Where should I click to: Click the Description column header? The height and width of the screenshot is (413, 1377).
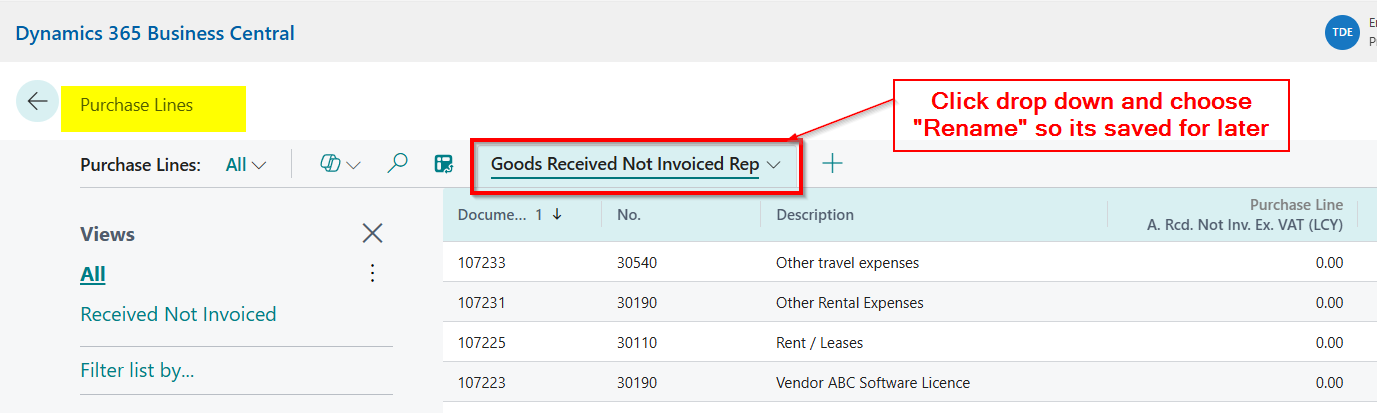tap(815, 214)
